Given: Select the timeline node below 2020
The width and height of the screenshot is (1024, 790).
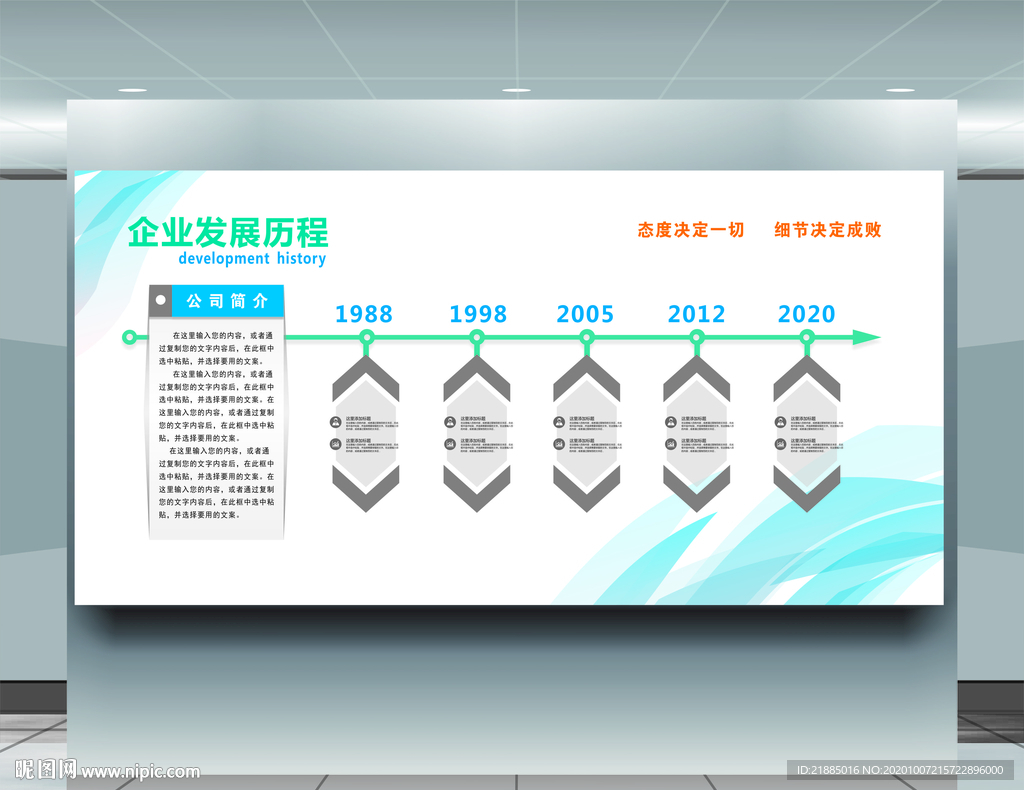Looking at the screenshot, I should point(807,338).
